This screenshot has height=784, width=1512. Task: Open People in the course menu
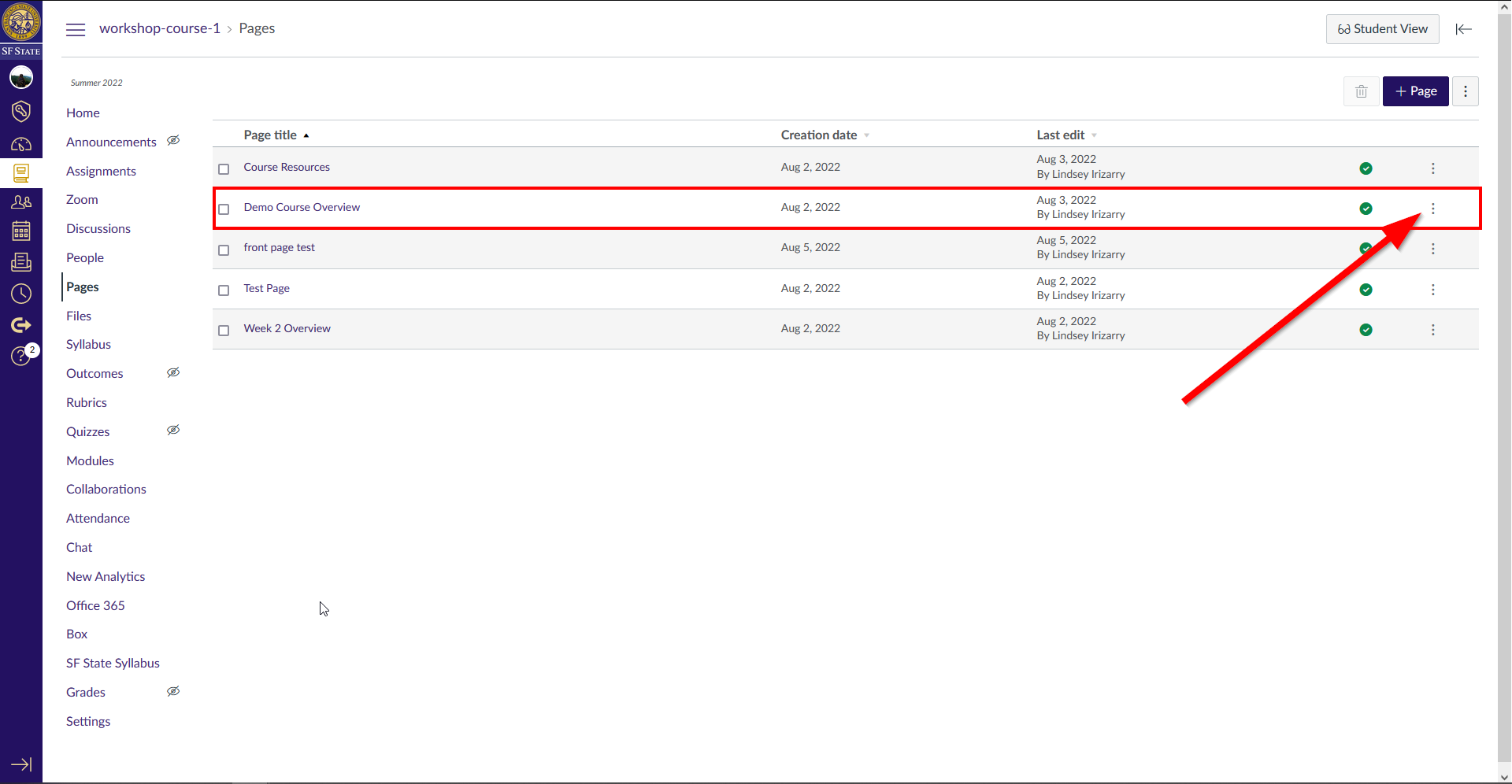pyautogui.click(x=85, y=258)
